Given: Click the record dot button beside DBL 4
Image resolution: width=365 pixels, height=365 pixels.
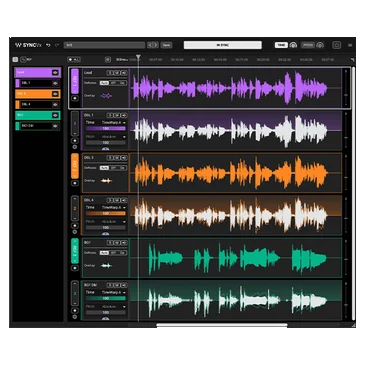Looking at the screenshot, I should click(x=75, y=226).
